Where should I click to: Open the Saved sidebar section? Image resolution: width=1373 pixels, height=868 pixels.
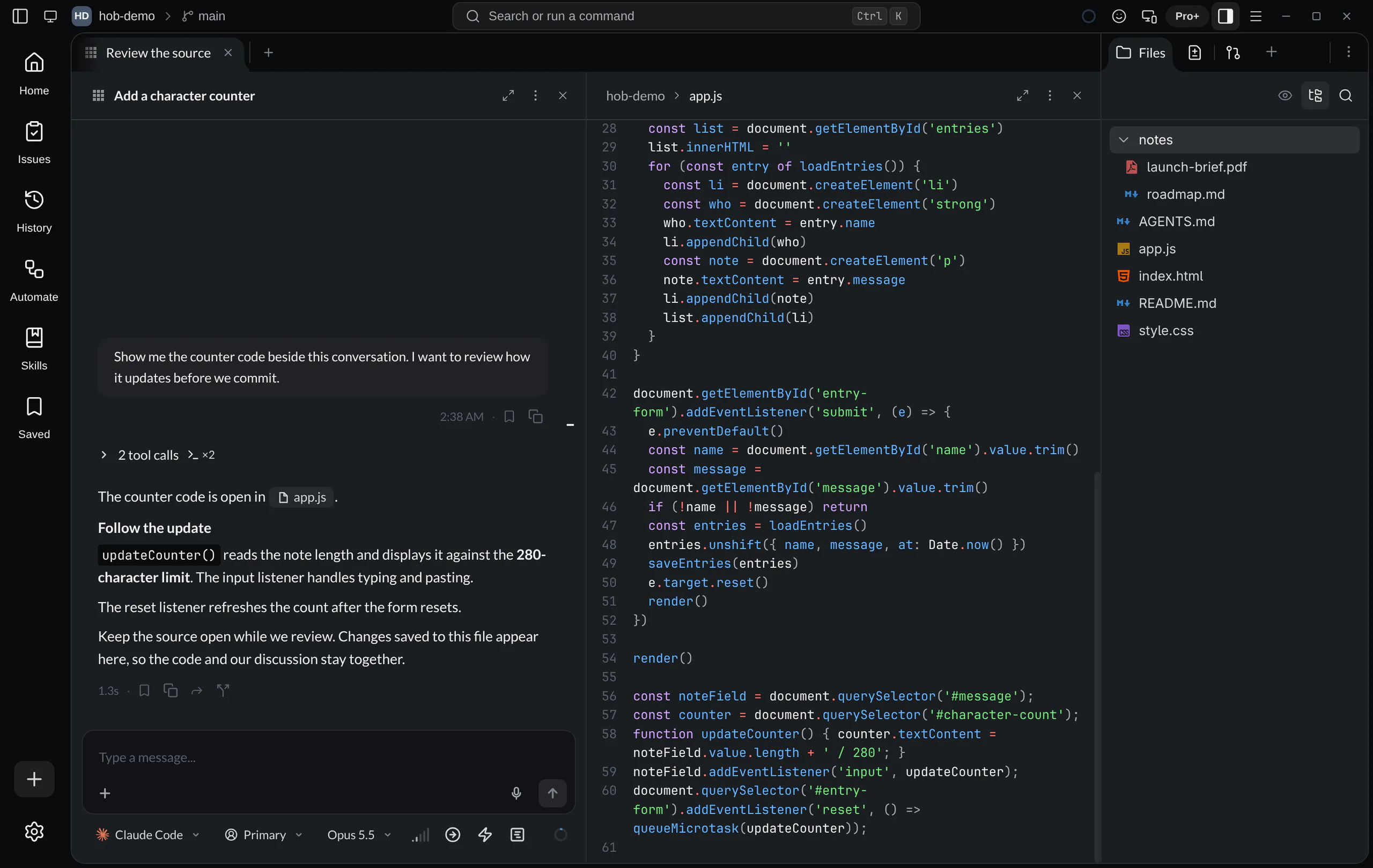[x=34, y=418]
